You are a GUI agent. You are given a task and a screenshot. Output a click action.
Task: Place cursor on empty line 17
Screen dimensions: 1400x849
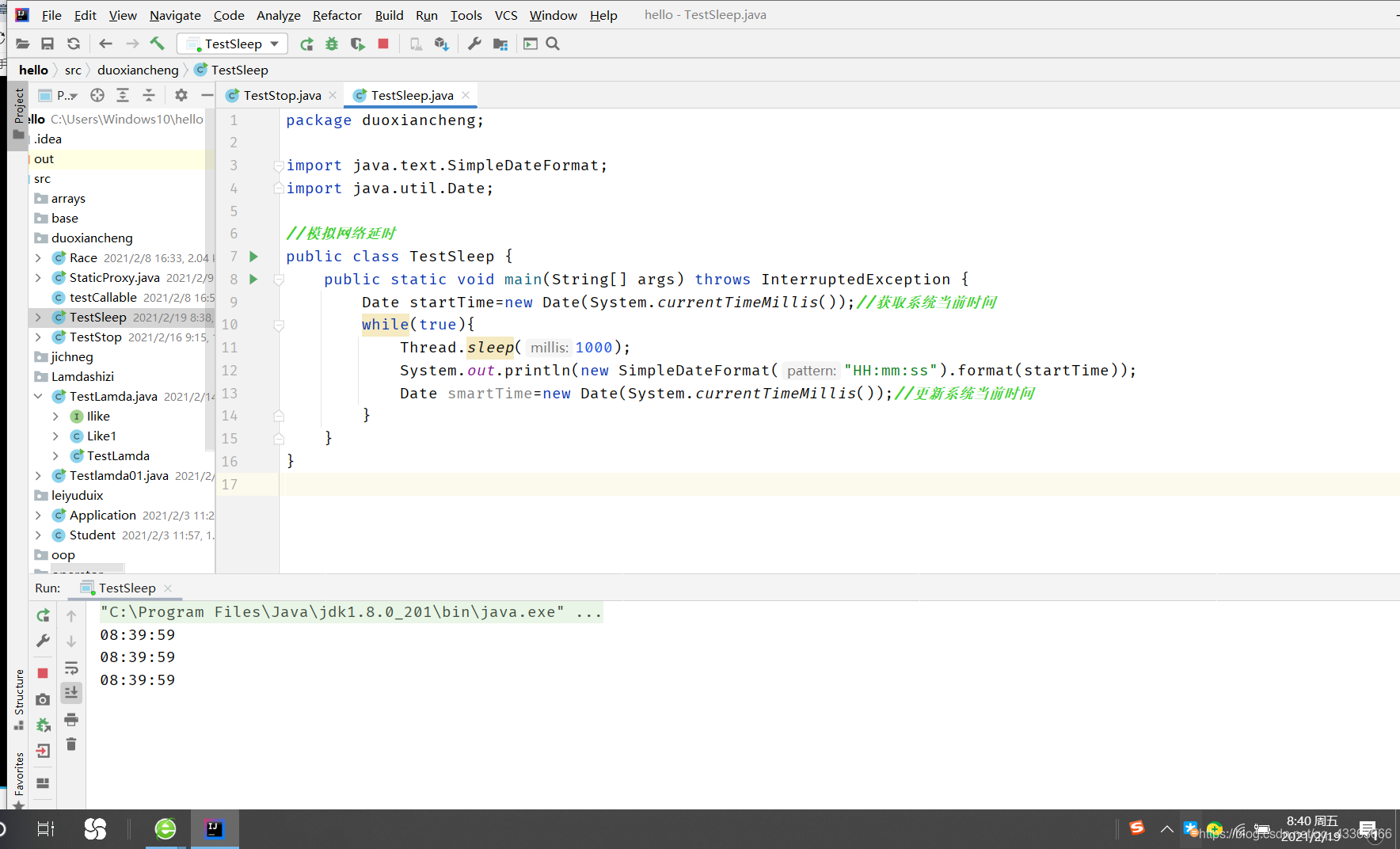tap(839, 484)
